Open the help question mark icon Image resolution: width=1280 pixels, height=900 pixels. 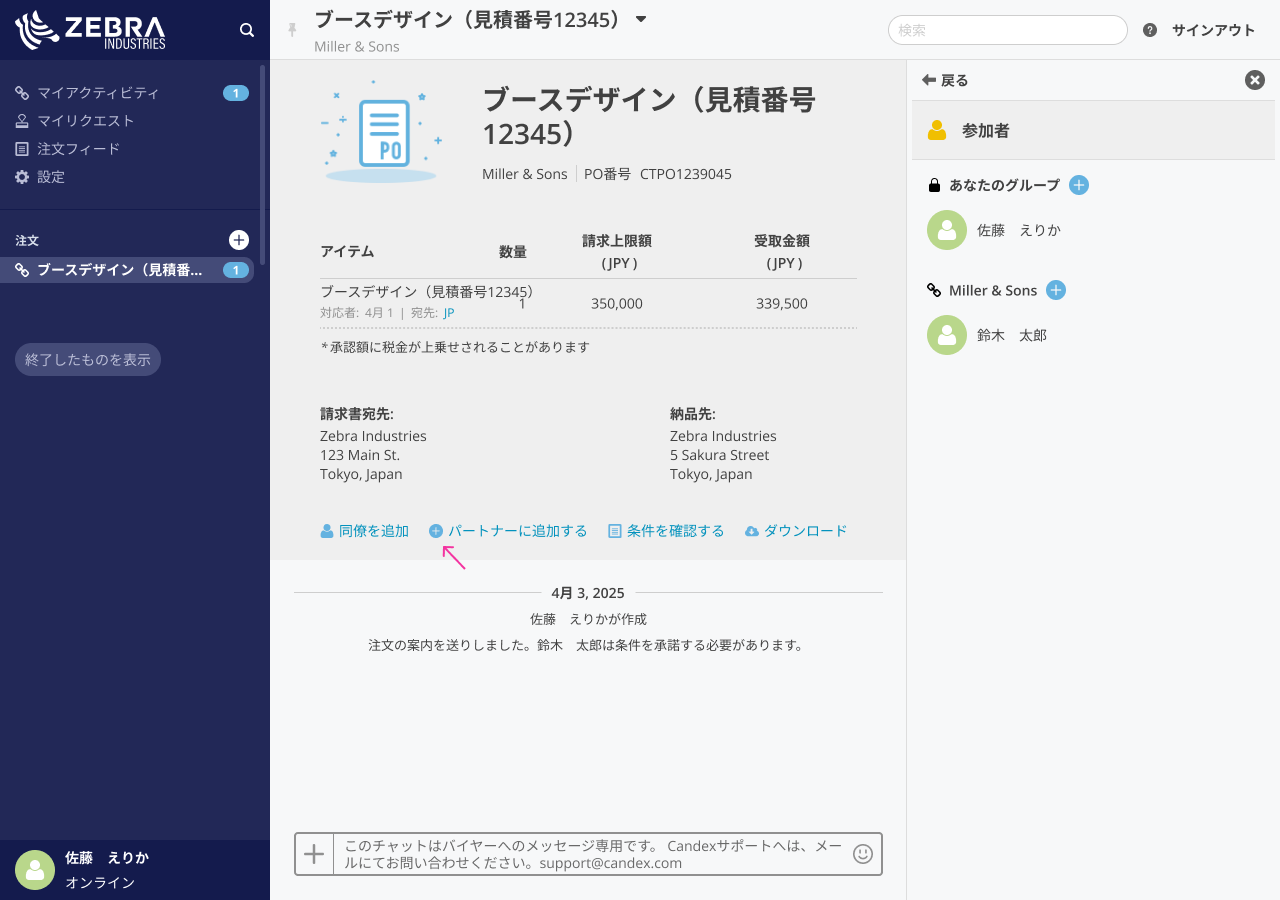[x=1150, y=30]
